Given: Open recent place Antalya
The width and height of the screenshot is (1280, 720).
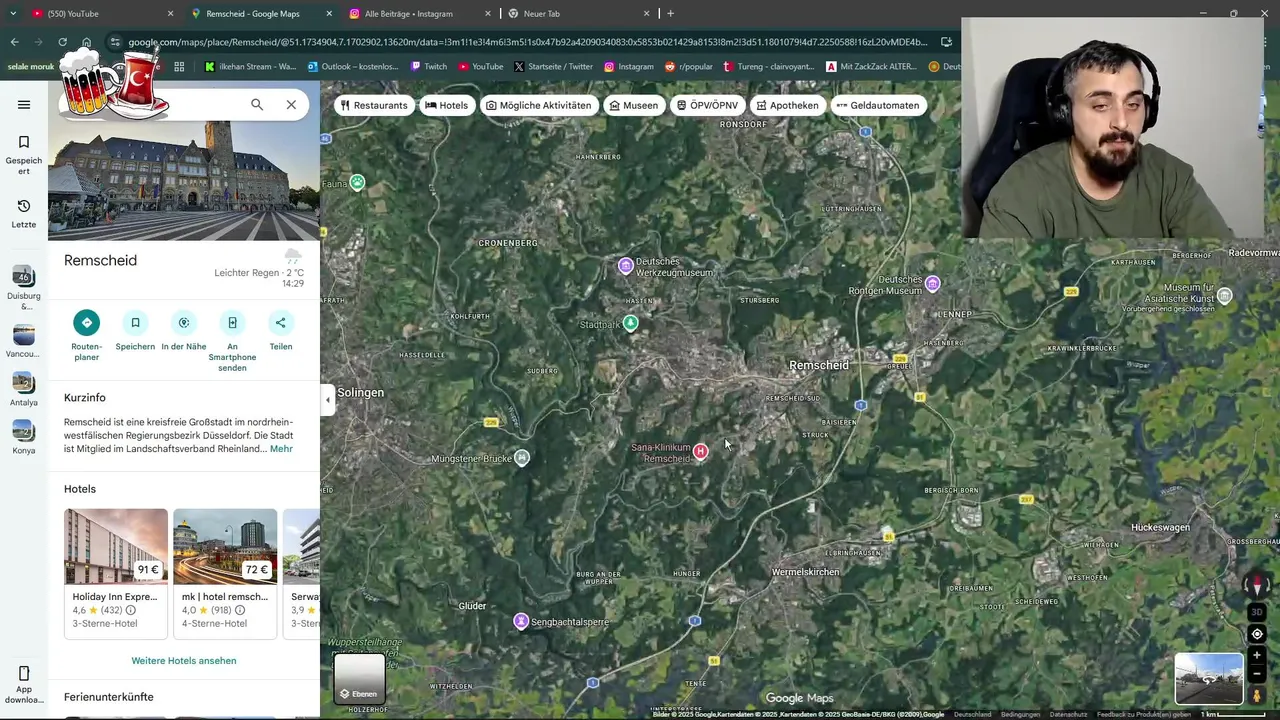Looking at the screenshot, I should pyautogui.click(x=24, y=388).
